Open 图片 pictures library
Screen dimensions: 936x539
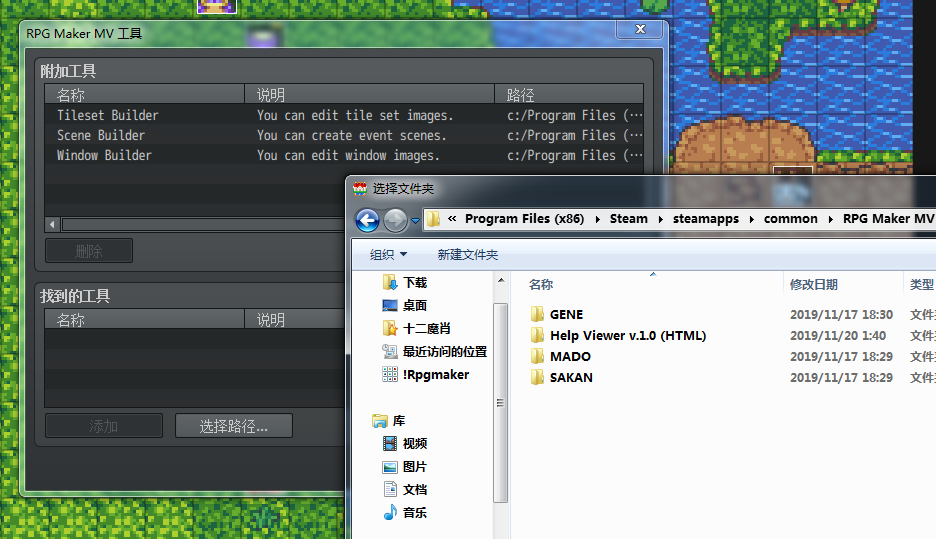415,467
